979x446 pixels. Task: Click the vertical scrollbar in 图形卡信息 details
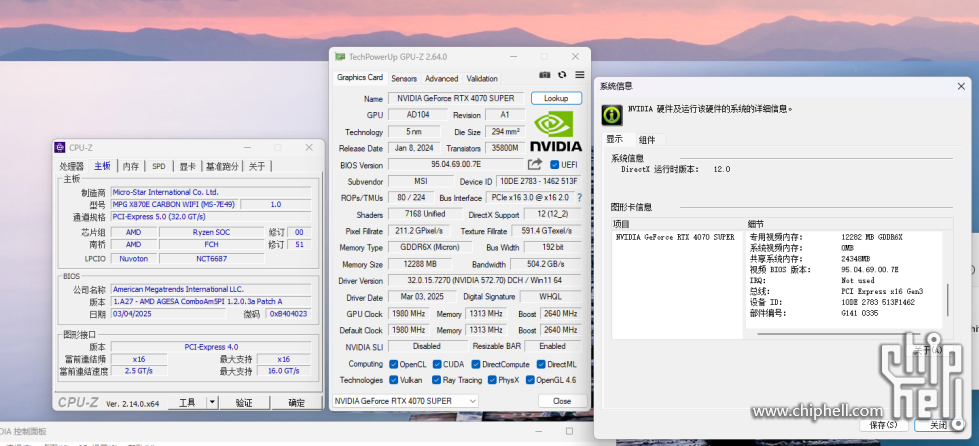948,300
